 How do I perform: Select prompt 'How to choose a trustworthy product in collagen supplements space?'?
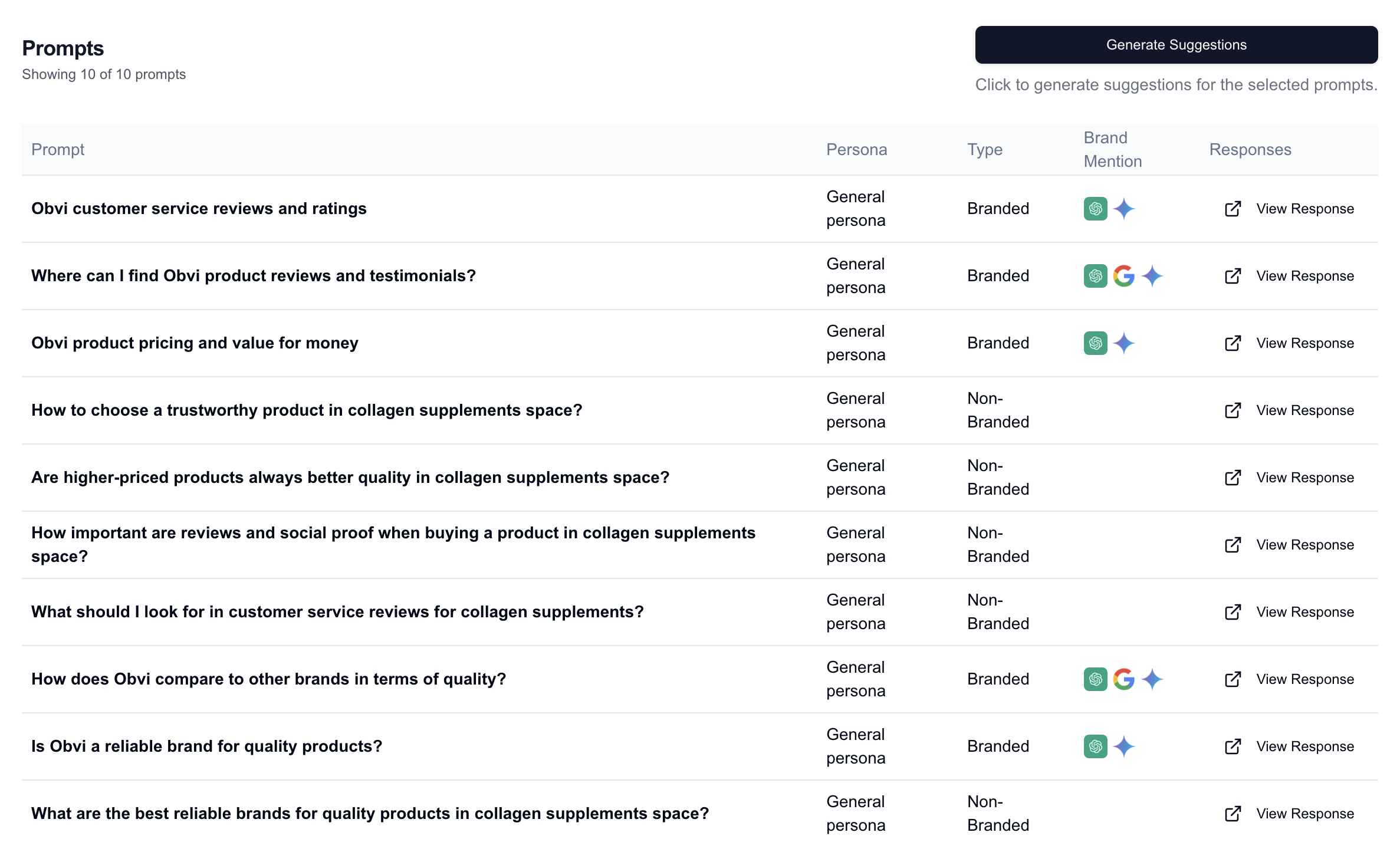307,410
